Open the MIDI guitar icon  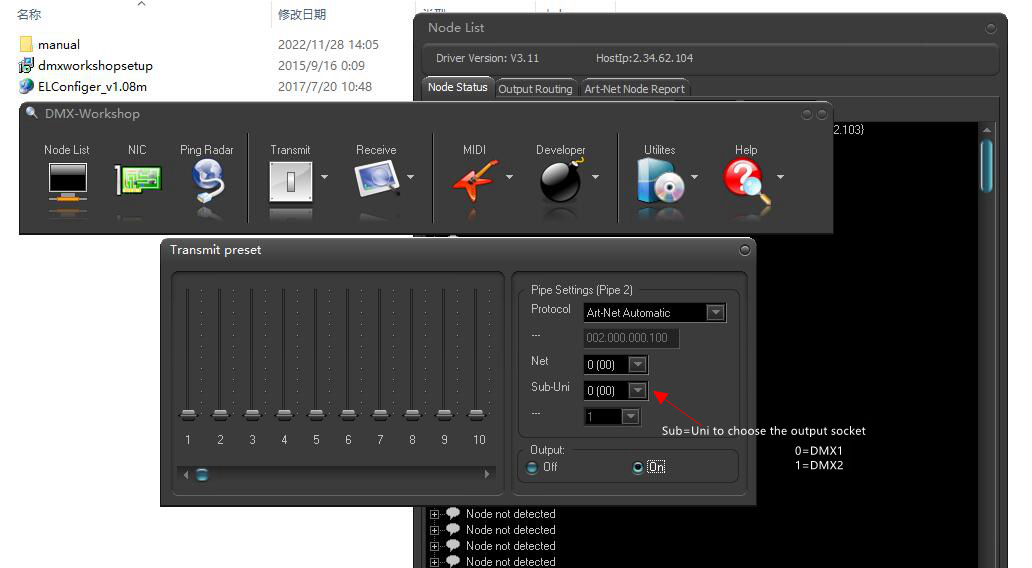(475, 180)
